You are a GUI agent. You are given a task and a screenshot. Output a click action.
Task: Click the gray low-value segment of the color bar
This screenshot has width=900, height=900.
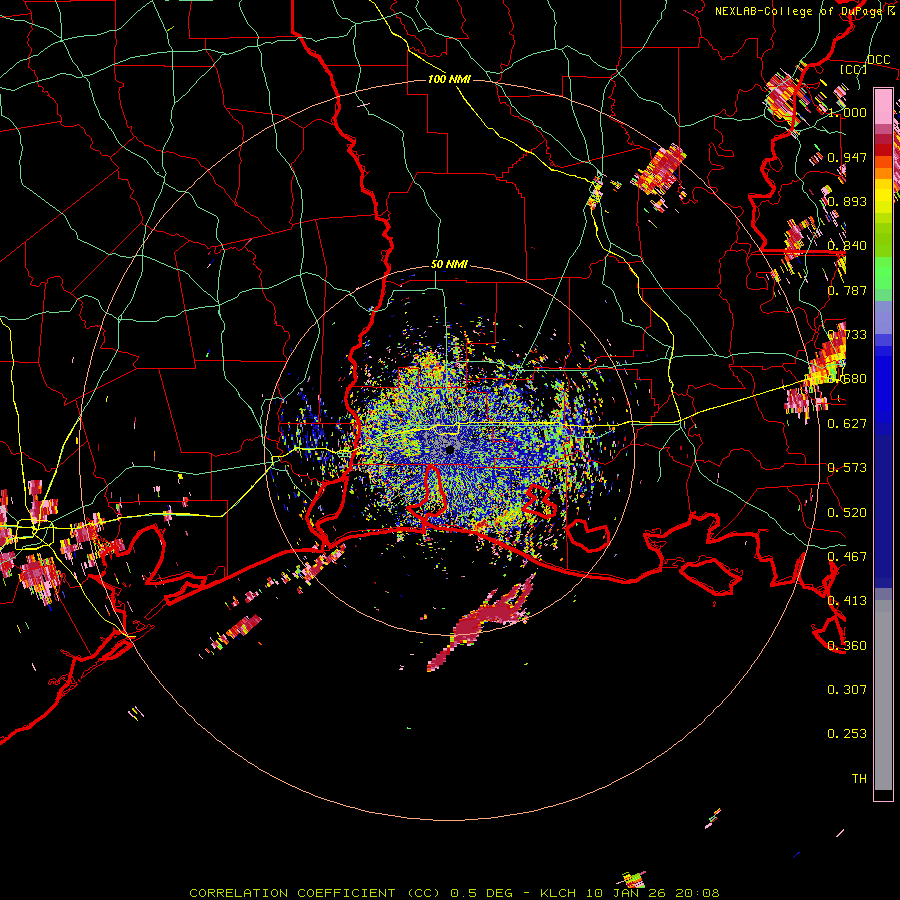pos(883,695)
